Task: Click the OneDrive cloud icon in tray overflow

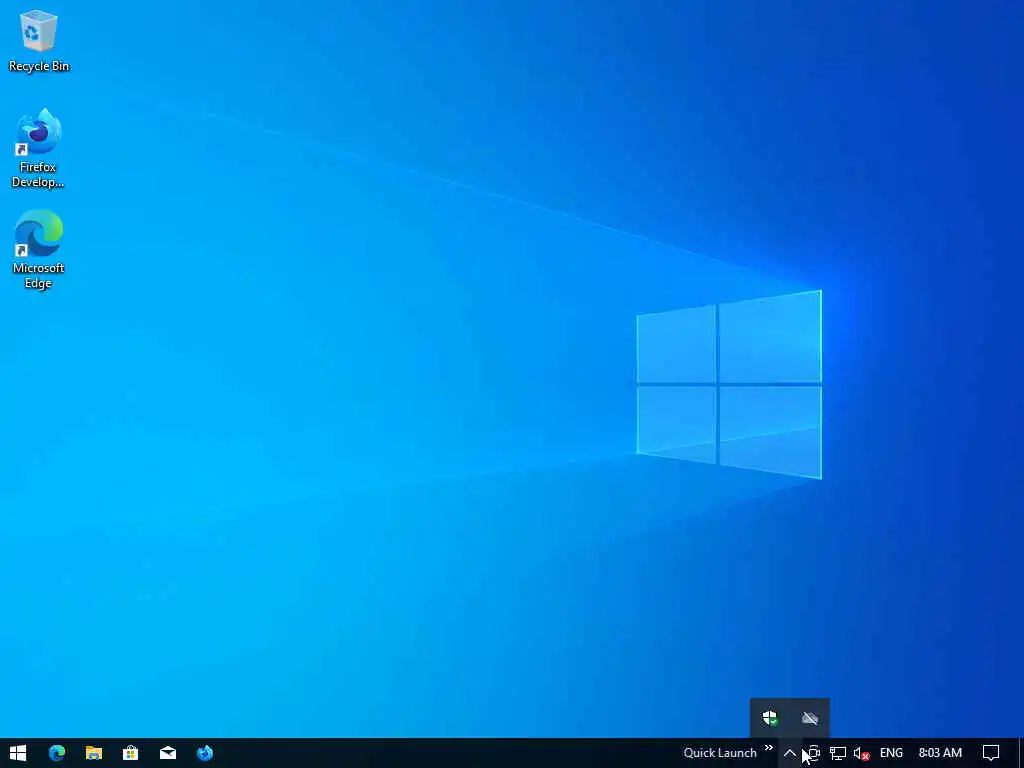Action: [810, 718]
